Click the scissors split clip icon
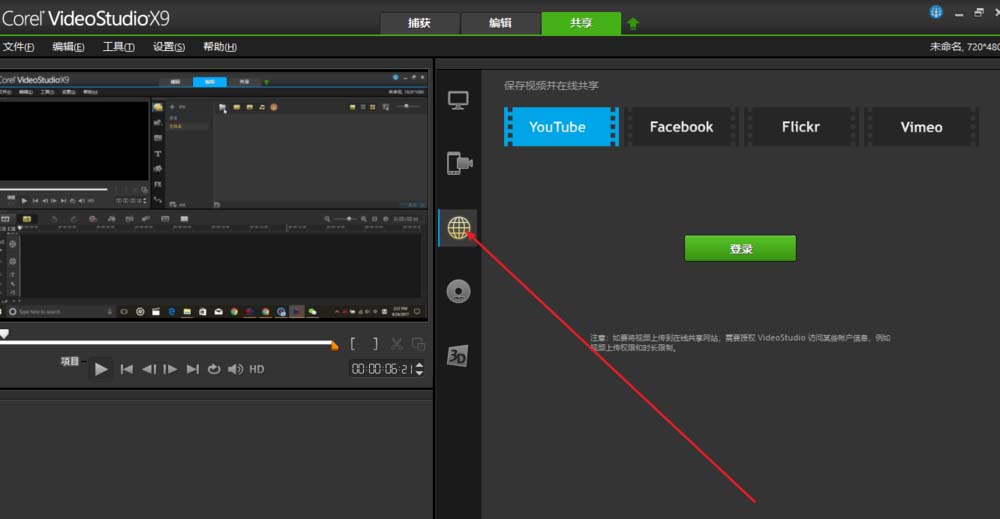Viewport: 1000px width, 519px height. point(397,344)
